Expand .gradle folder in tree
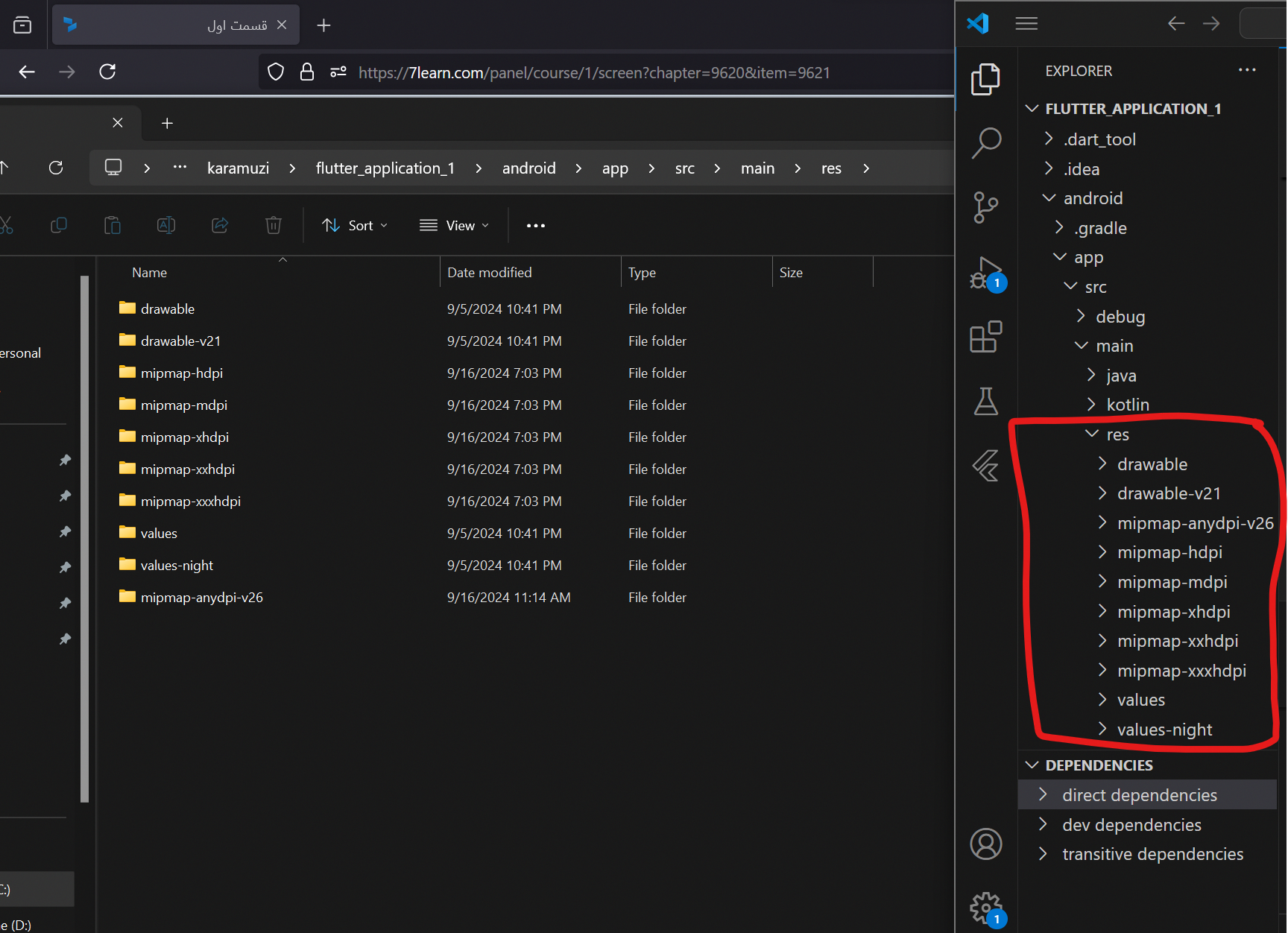The image size is (1288, 933). pyautogui.click(x=1059, y=227)
